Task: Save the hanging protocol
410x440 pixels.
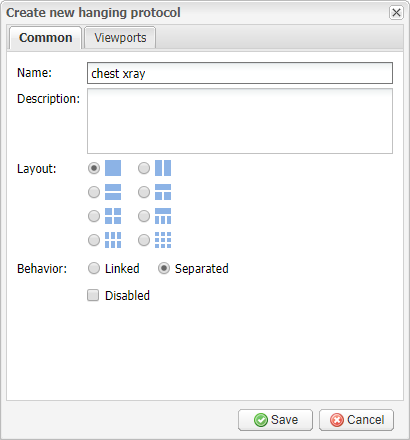Action: [275, 420]
